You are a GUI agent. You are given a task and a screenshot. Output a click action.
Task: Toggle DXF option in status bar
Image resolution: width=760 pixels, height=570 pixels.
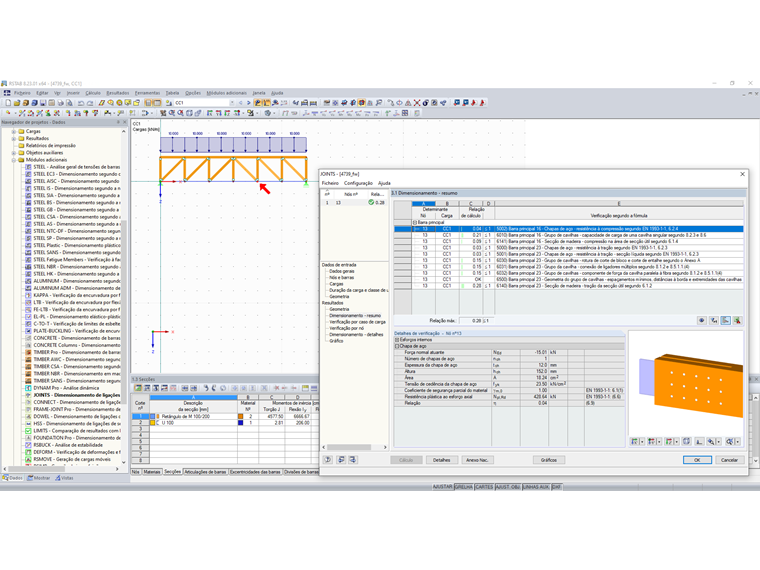[x=556, y=487]
